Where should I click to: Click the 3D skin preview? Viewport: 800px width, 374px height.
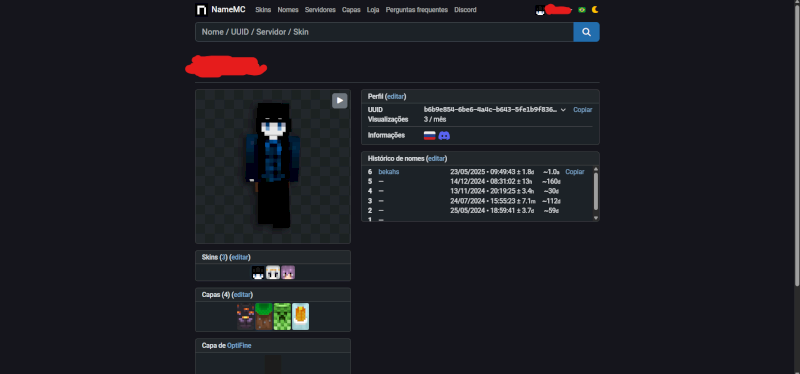[272, 166]
